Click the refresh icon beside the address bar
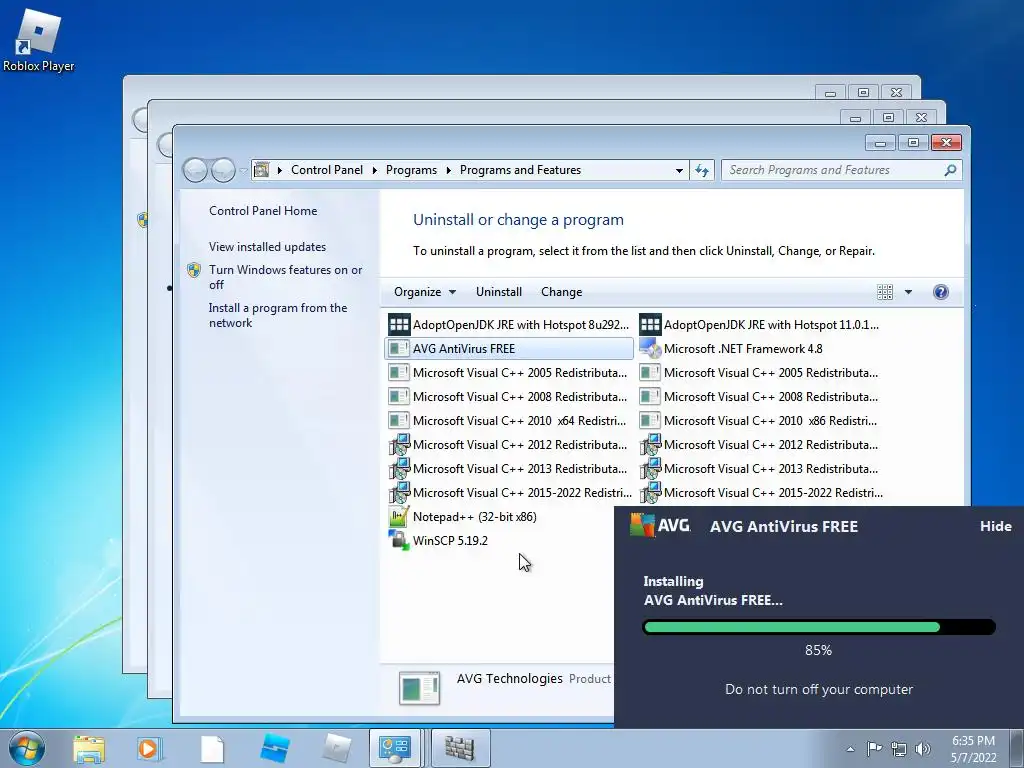Viewport: 1024px width, 768px height. click(x=702, y=170)
